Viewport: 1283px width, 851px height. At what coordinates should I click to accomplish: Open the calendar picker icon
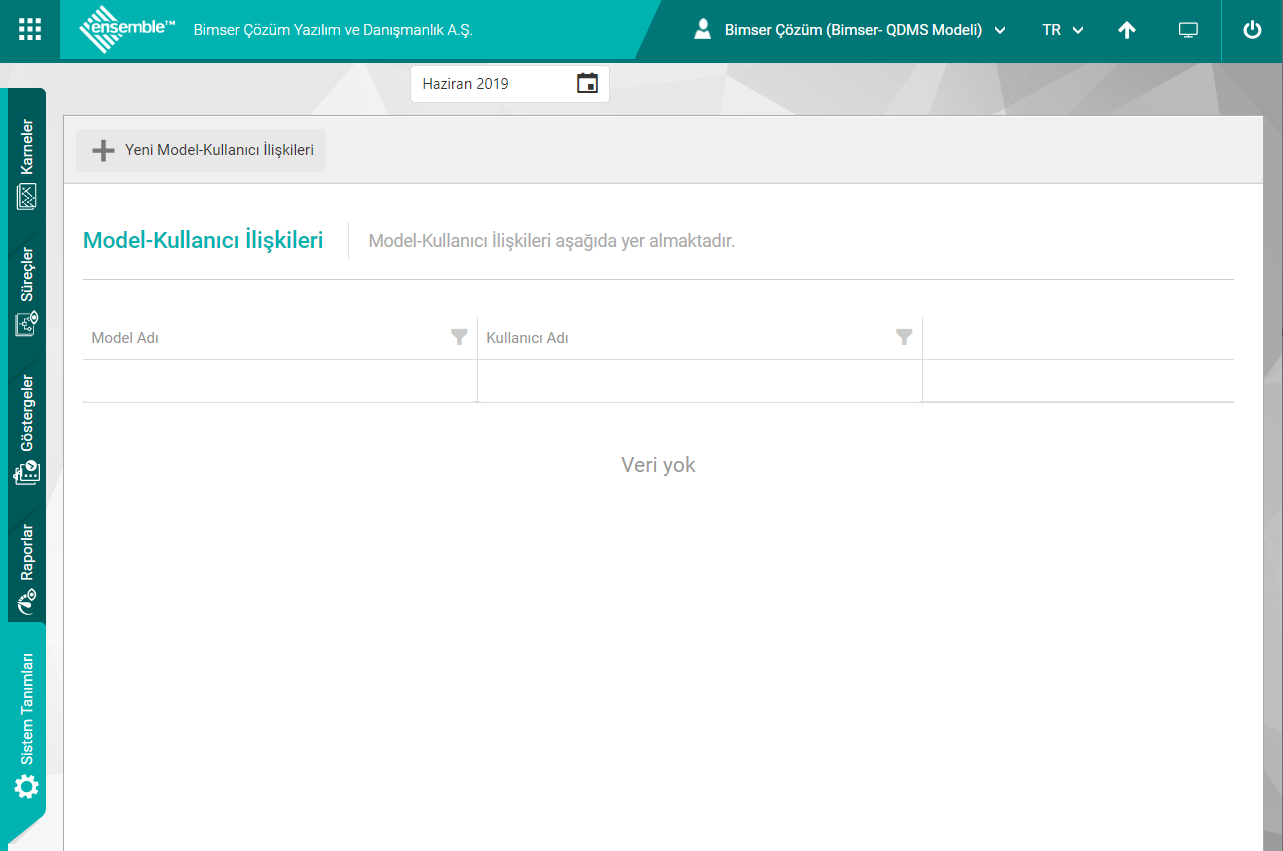tap(587, 83)
